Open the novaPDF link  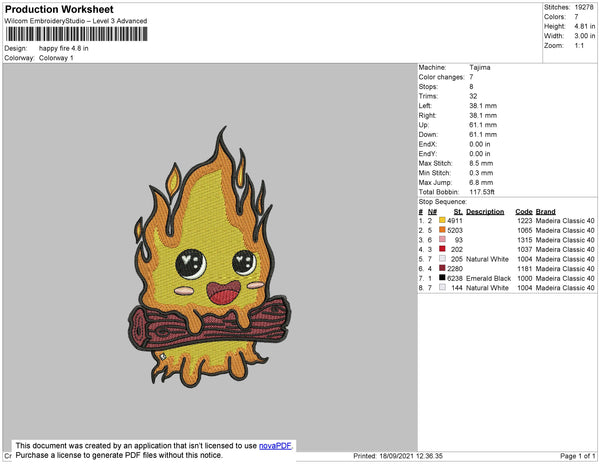(x=275, y=446)
